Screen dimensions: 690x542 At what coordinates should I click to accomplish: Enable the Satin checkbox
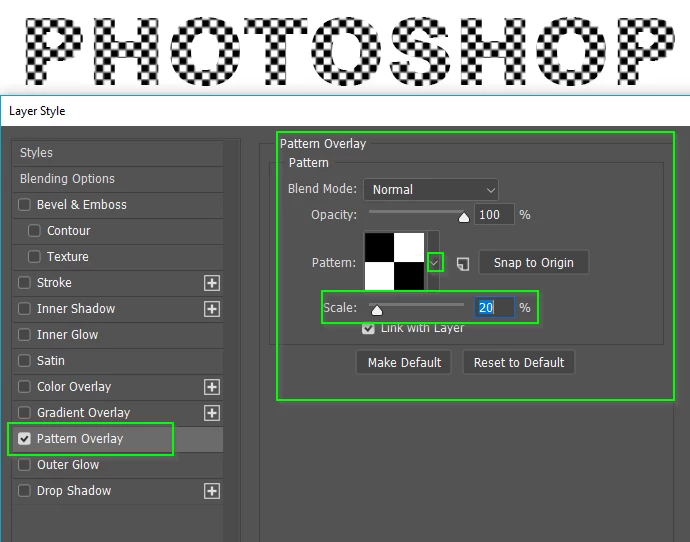(24, 360)
